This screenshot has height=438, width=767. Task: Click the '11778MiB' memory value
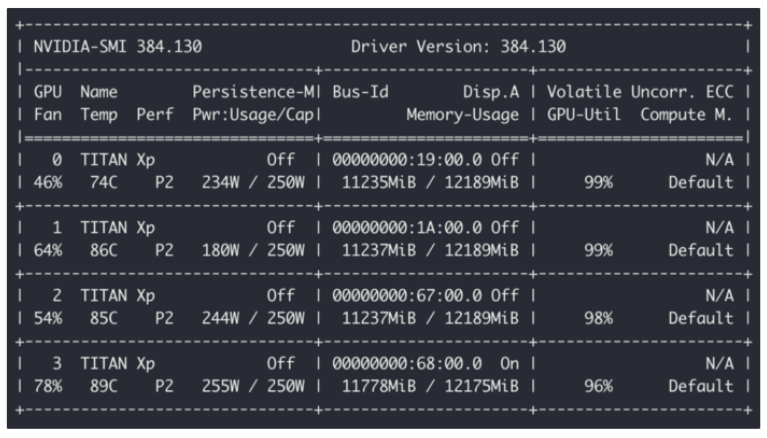tap(379, 387)
